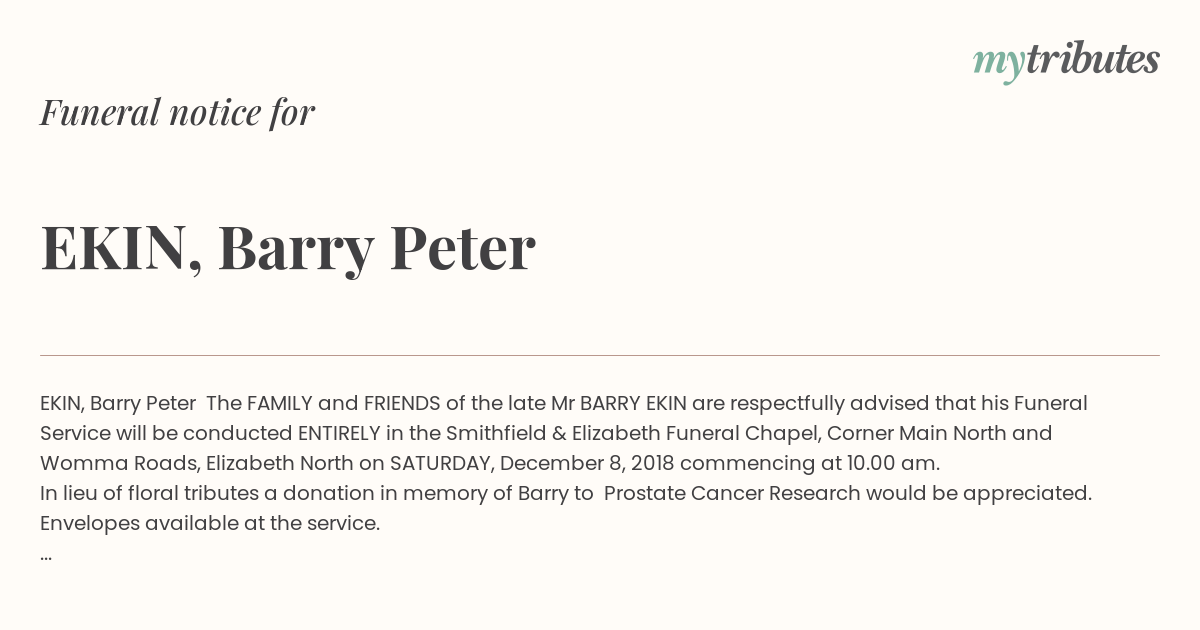Click the capitalized word "ENTIRELY"
This screenshot has width=1200, height=630.
coord(339,433)
